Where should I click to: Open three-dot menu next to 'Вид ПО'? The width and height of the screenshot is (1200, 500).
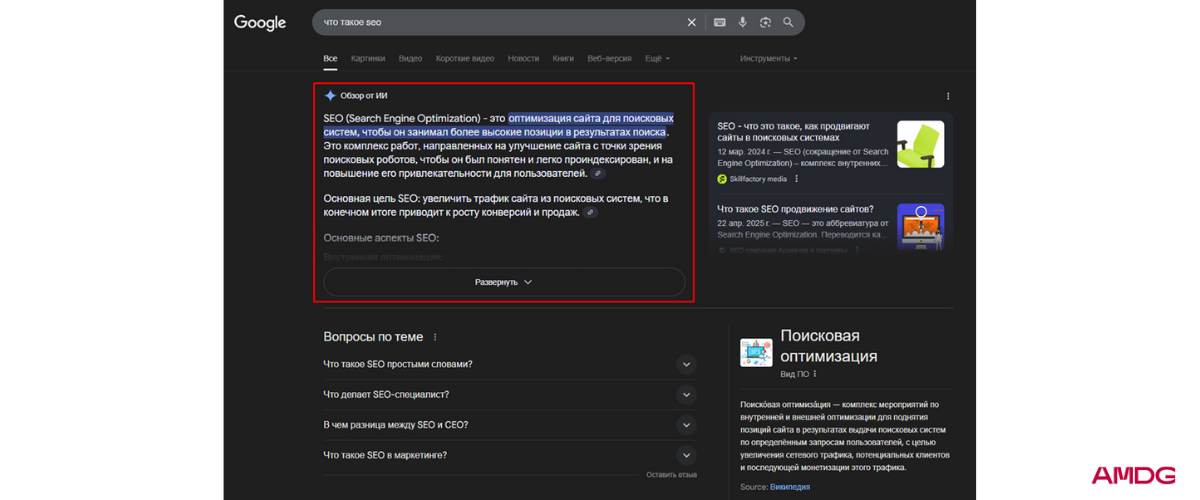pos(815,374)
